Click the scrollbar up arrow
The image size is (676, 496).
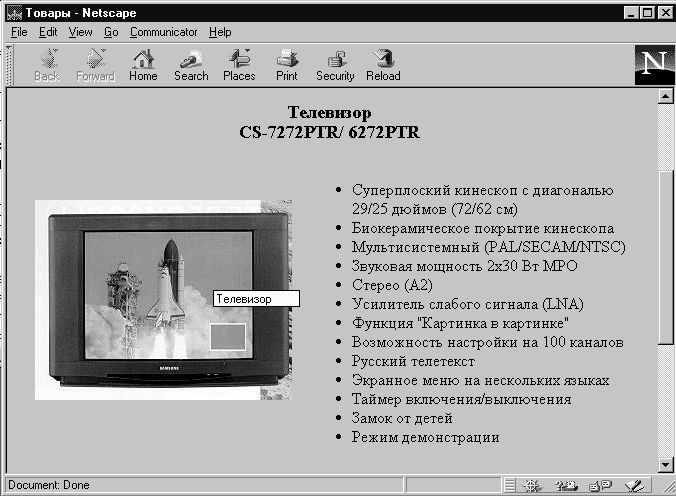(667, 97)
